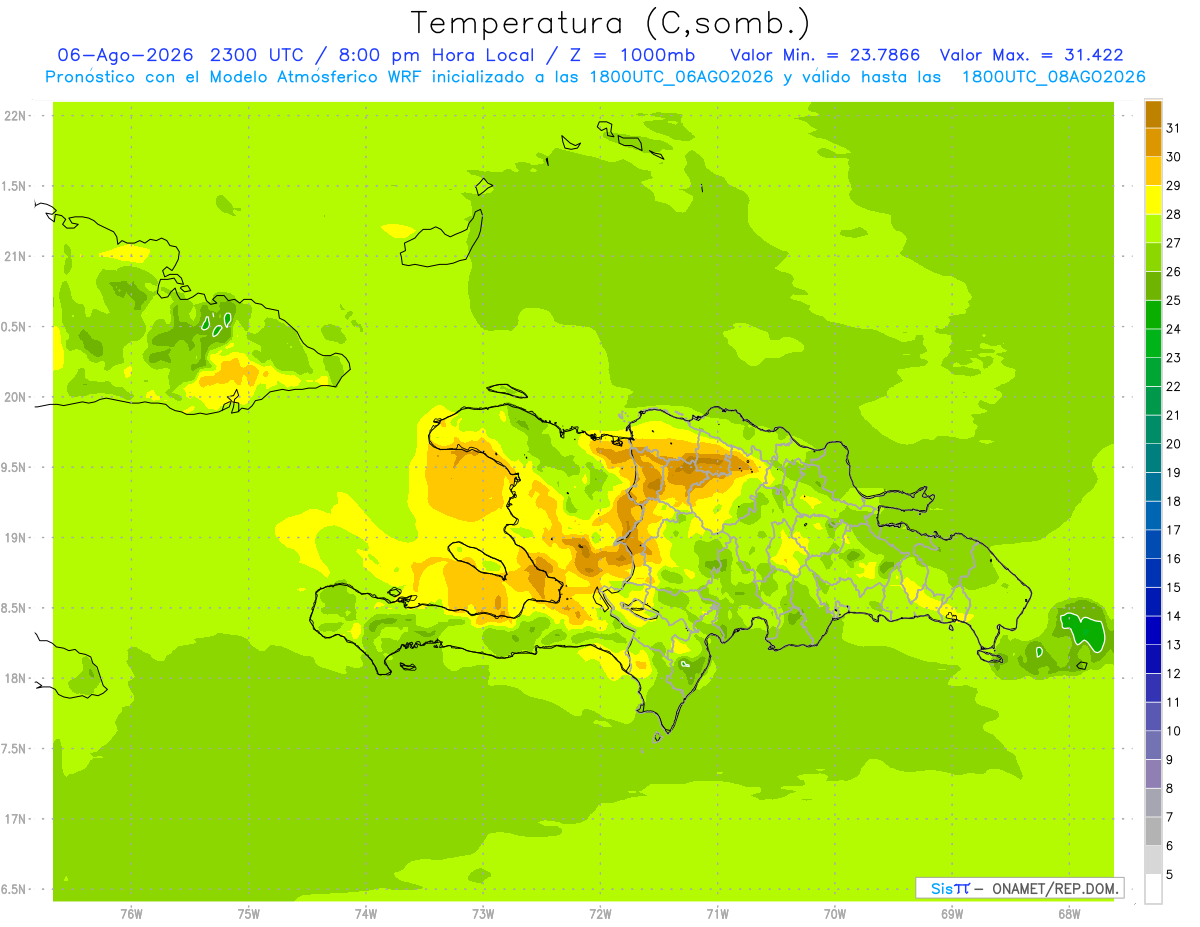This screenshot has width=1200, height=927.
Task: Click the "69W" longitude axis label
Action: [952, 914]
